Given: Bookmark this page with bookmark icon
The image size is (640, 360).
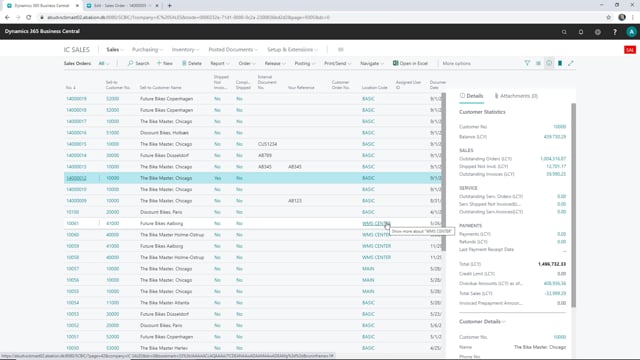Looking at the screenshot, I should [x=560, y=63].
